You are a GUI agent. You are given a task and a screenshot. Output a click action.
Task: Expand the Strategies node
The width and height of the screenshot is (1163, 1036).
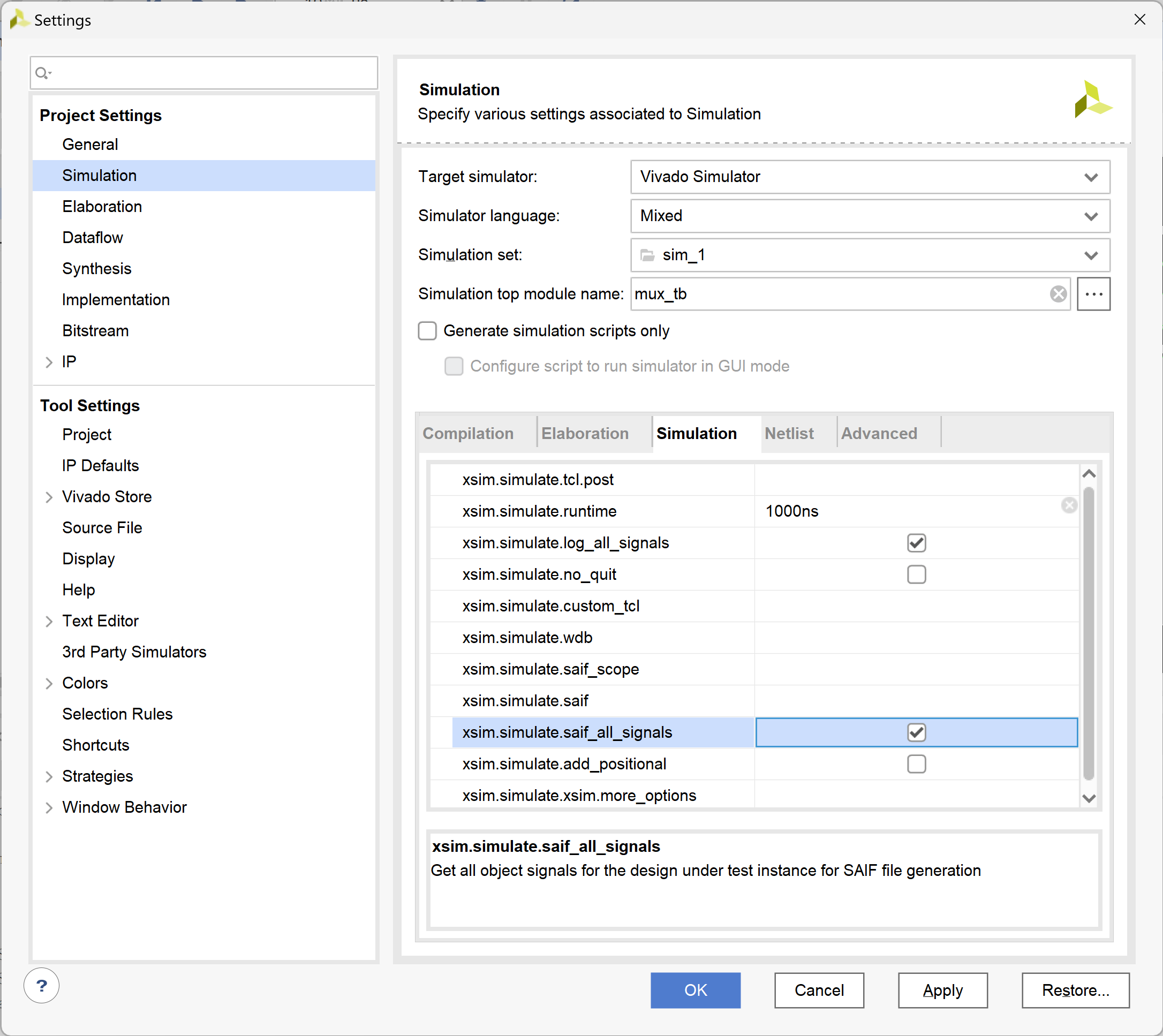(49, 776)
